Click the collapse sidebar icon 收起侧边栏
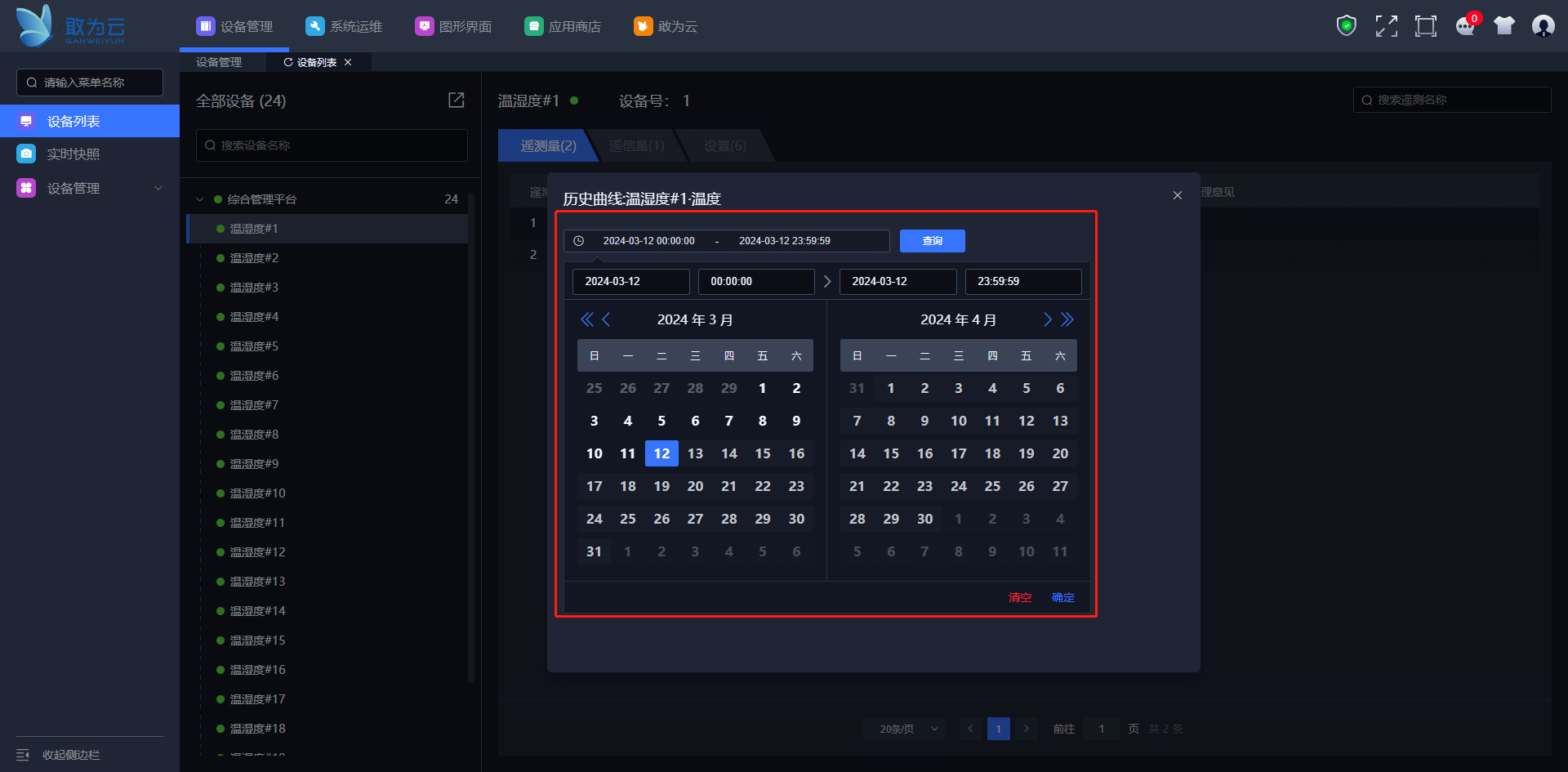 pos(23,755)
